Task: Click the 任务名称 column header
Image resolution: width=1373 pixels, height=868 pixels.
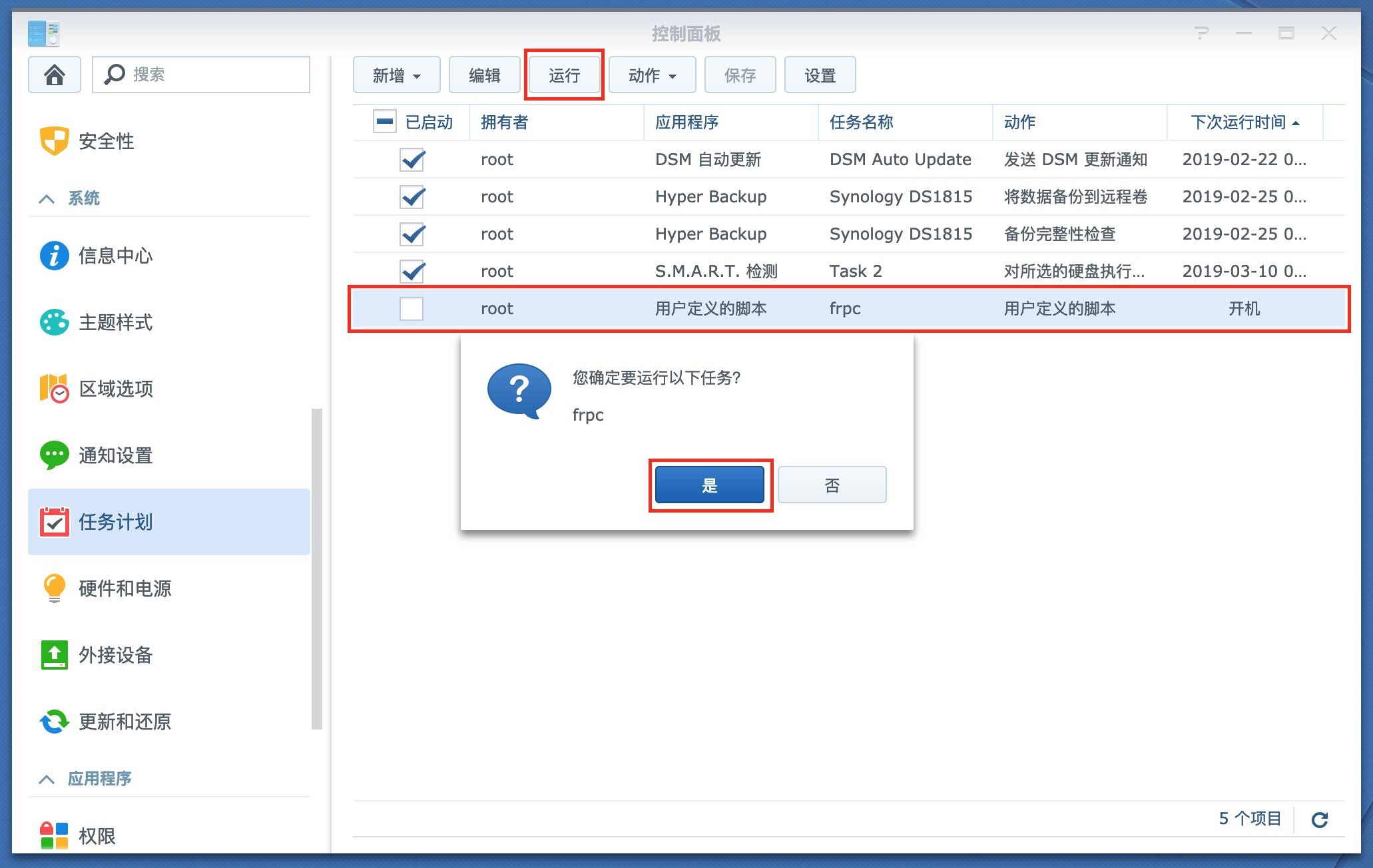Action: point(906,122)
